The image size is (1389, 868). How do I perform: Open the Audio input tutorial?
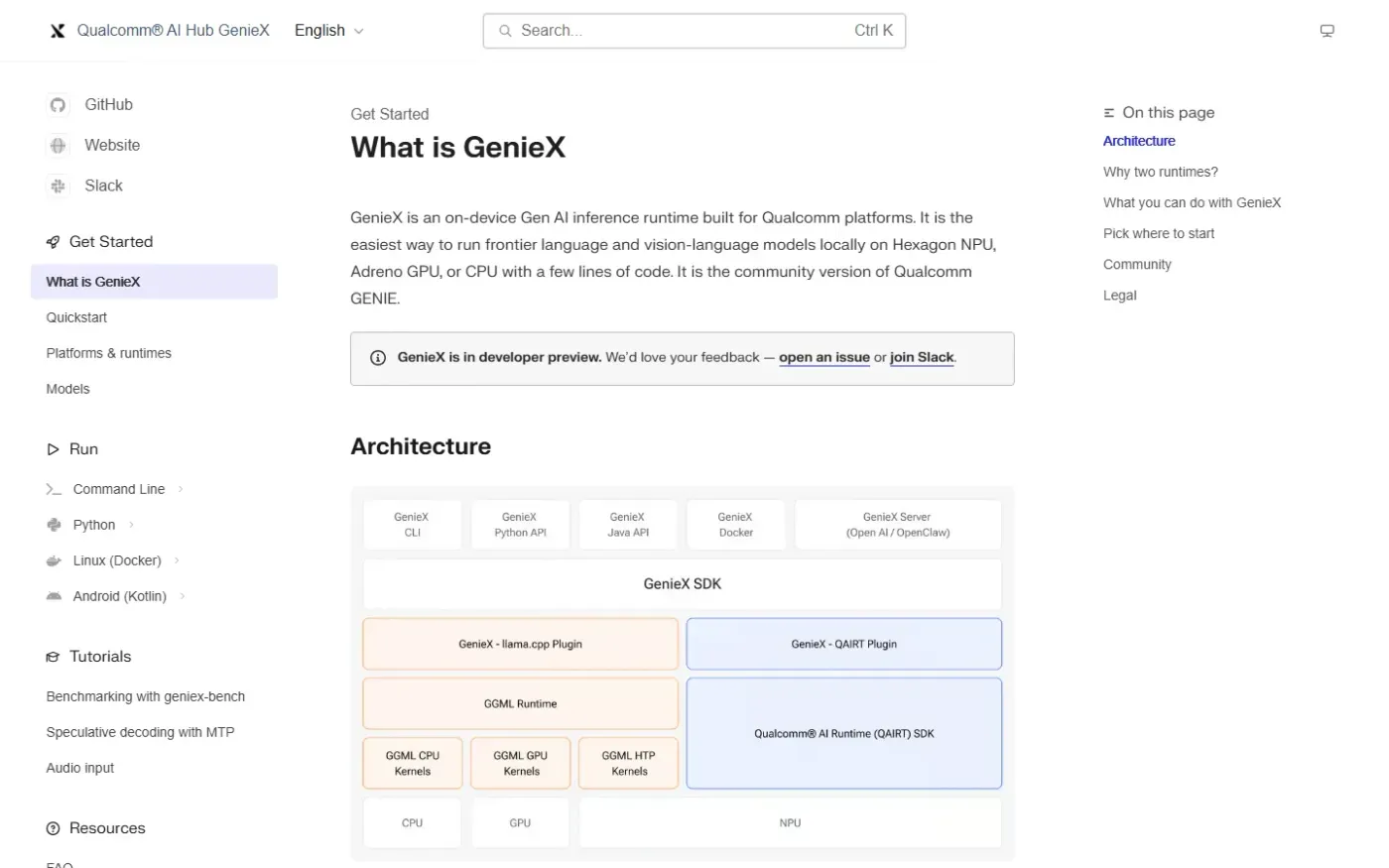click(79, 768)
